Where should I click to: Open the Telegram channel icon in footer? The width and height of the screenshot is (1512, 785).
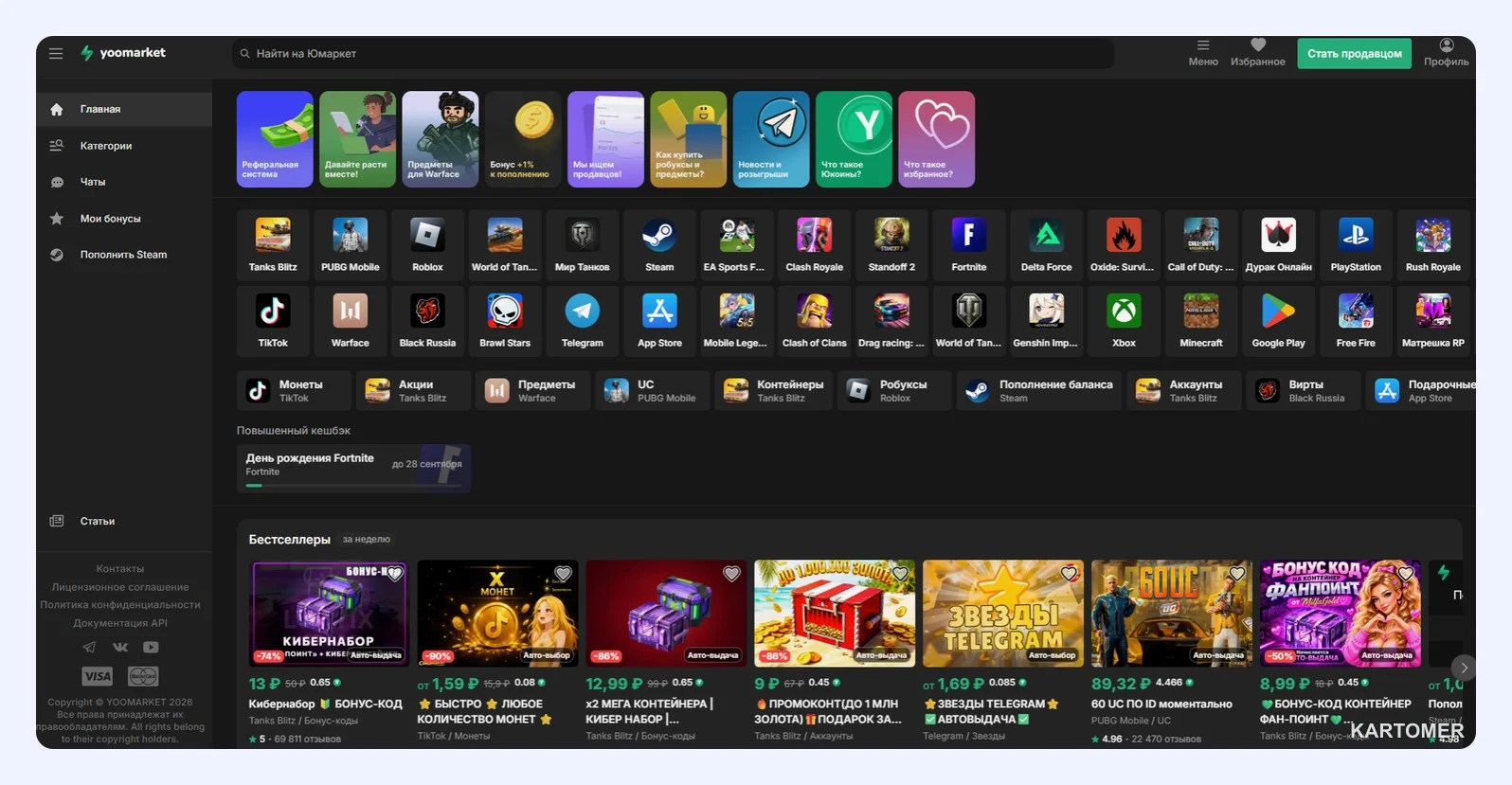(89, 648)
